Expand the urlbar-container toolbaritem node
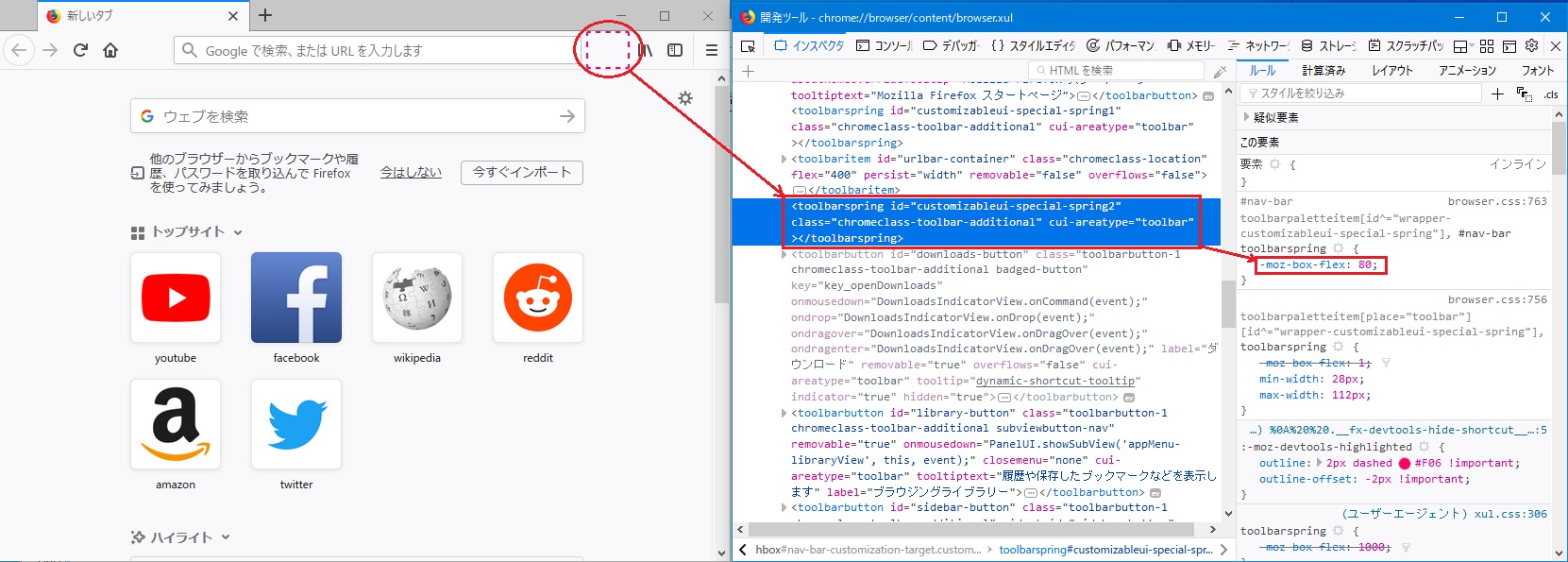1568x562 pixels. pyautogui.click(x=784, y=159)
